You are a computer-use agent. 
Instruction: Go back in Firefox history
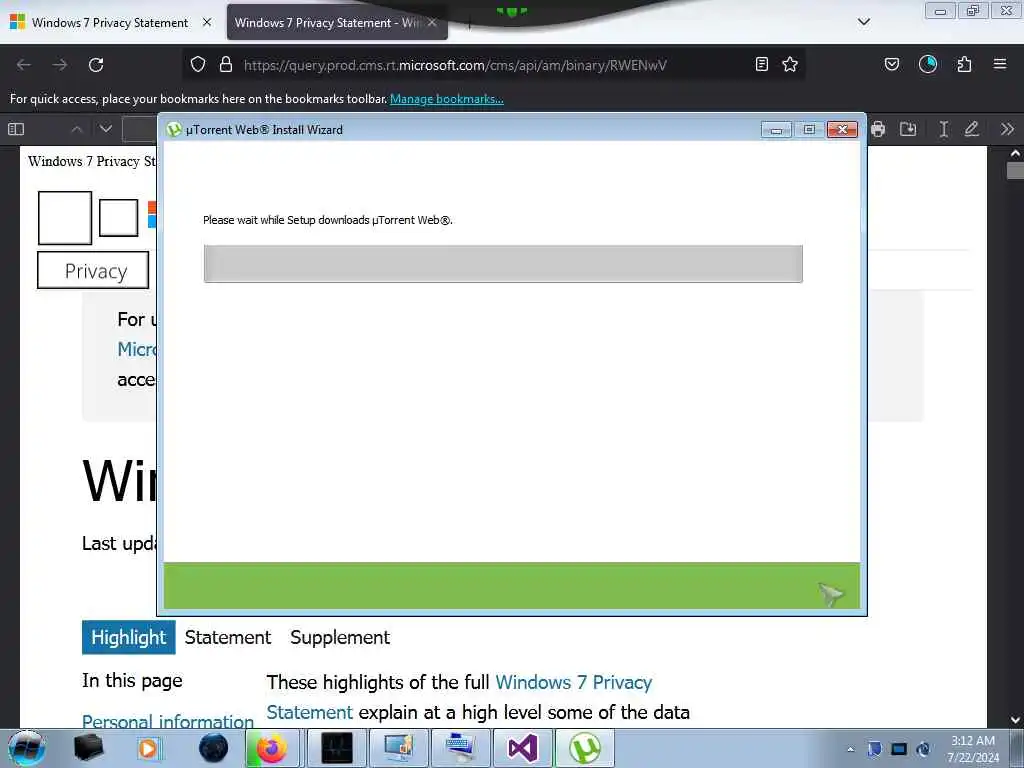tap(24, 65)
